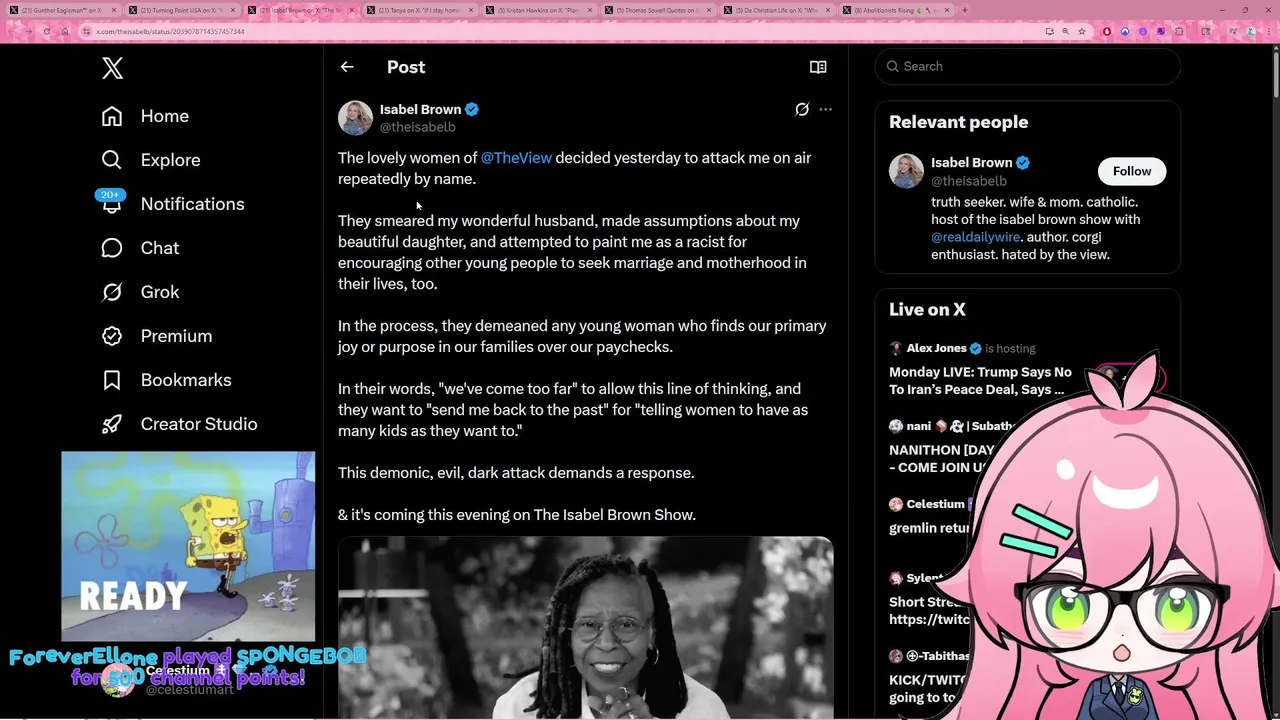Image resolution: width=1280 pixels, height=720 pixels.
Task: Click the Search input field
Action: point(1027,66)
